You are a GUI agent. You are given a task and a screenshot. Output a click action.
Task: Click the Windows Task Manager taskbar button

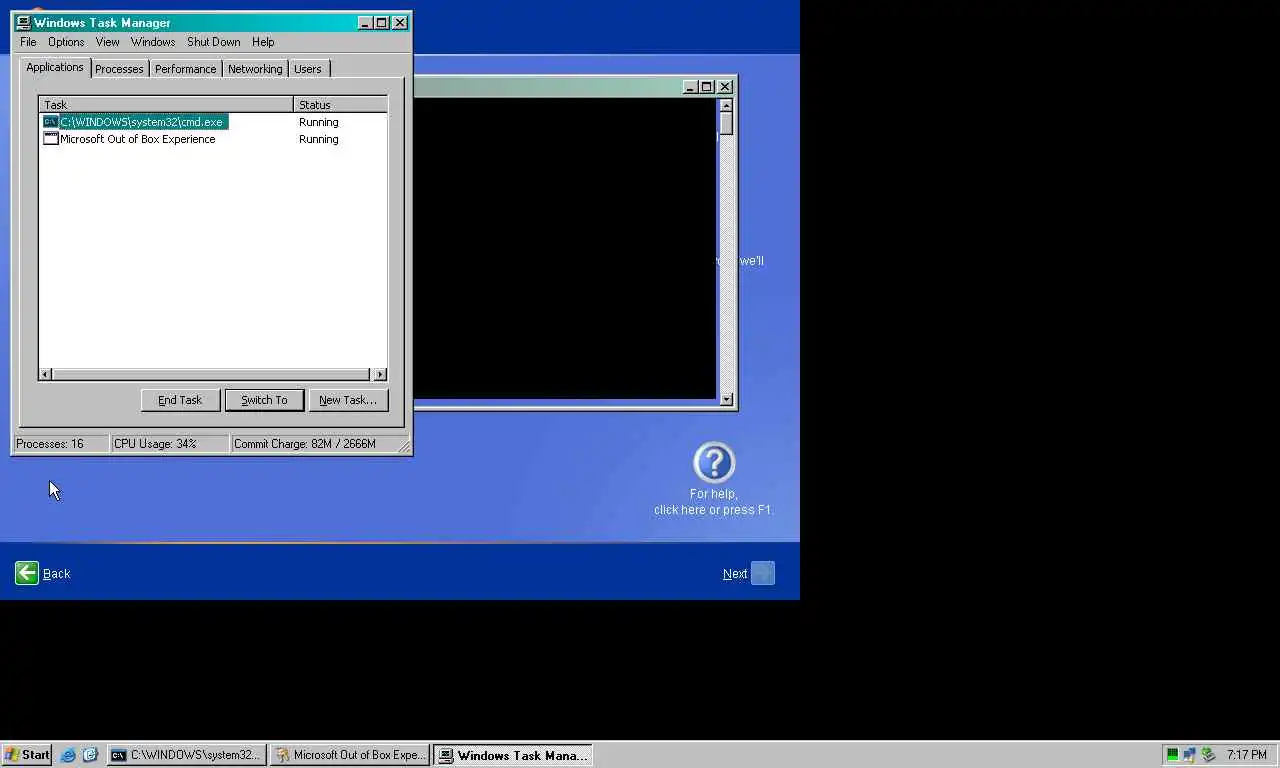pos(513,755)
